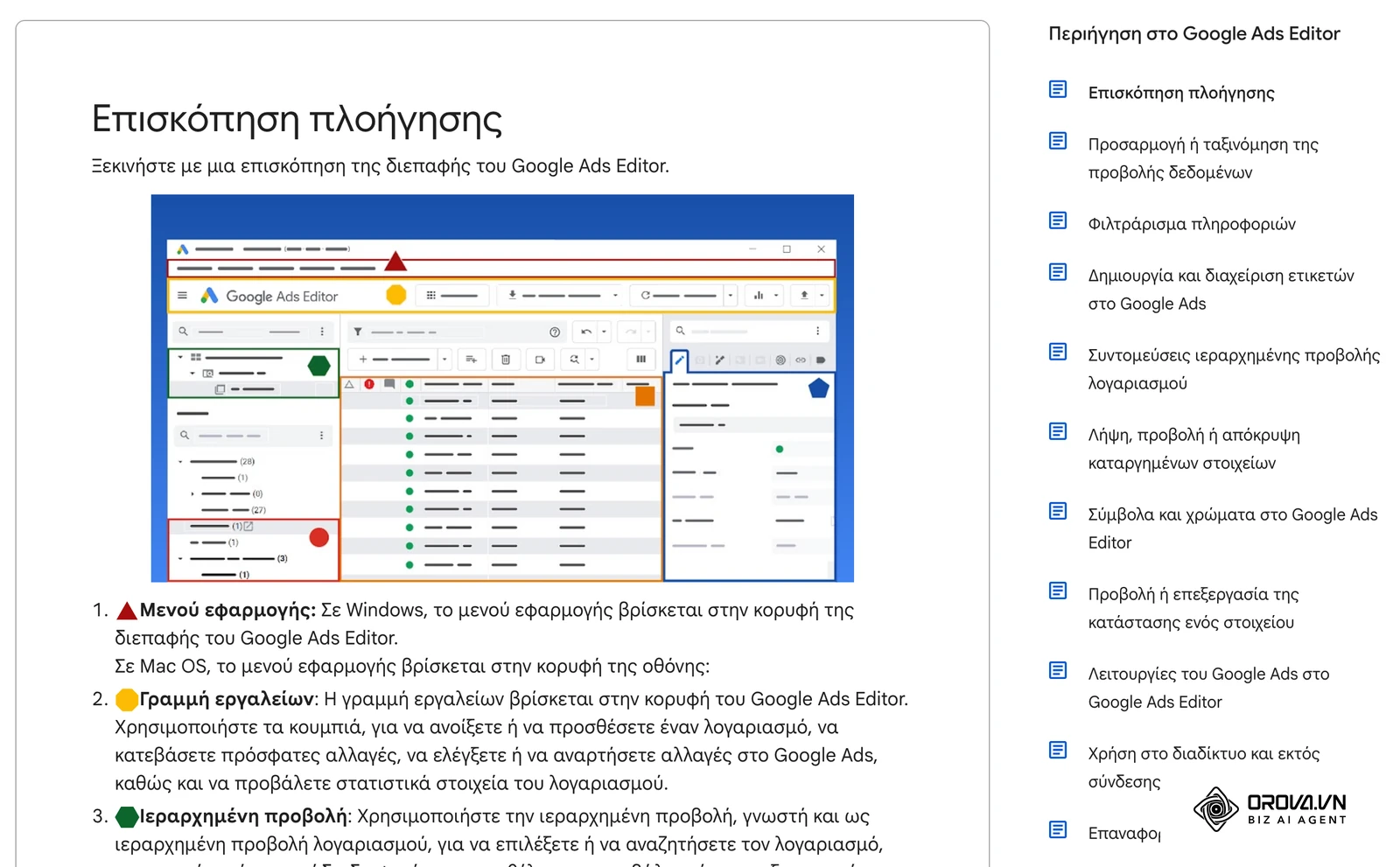The image size is (1400, 867).
Task: Click the sidebar heading 'Περιήγηση στο Google Ads Editor'
Action: pos(1194,34)
